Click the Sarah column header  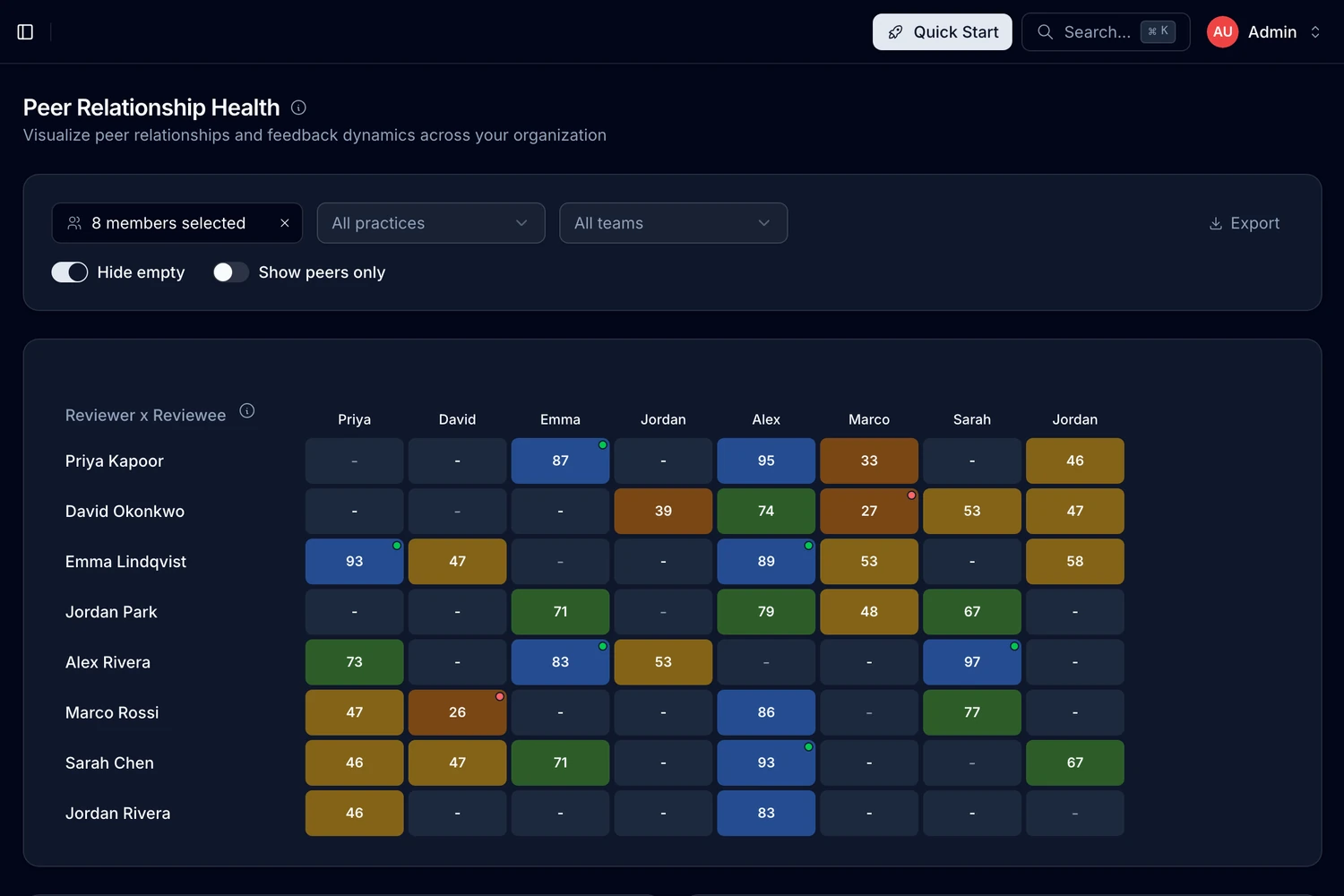pos(972,419)
